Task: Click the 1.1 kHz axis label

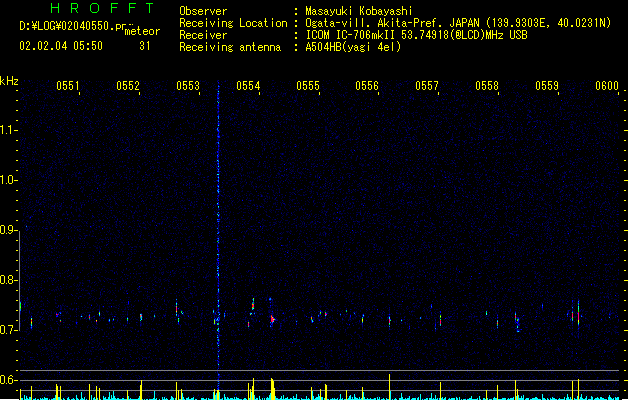Action: tap(8, 130)
